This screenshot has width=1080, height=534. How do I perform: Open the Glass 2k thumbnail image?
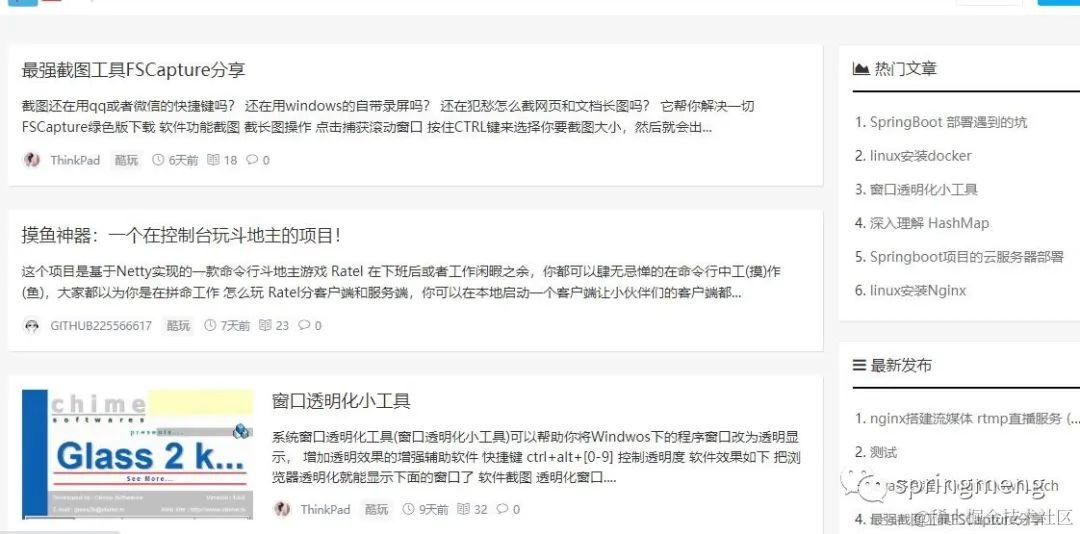[x=138, y=454]
